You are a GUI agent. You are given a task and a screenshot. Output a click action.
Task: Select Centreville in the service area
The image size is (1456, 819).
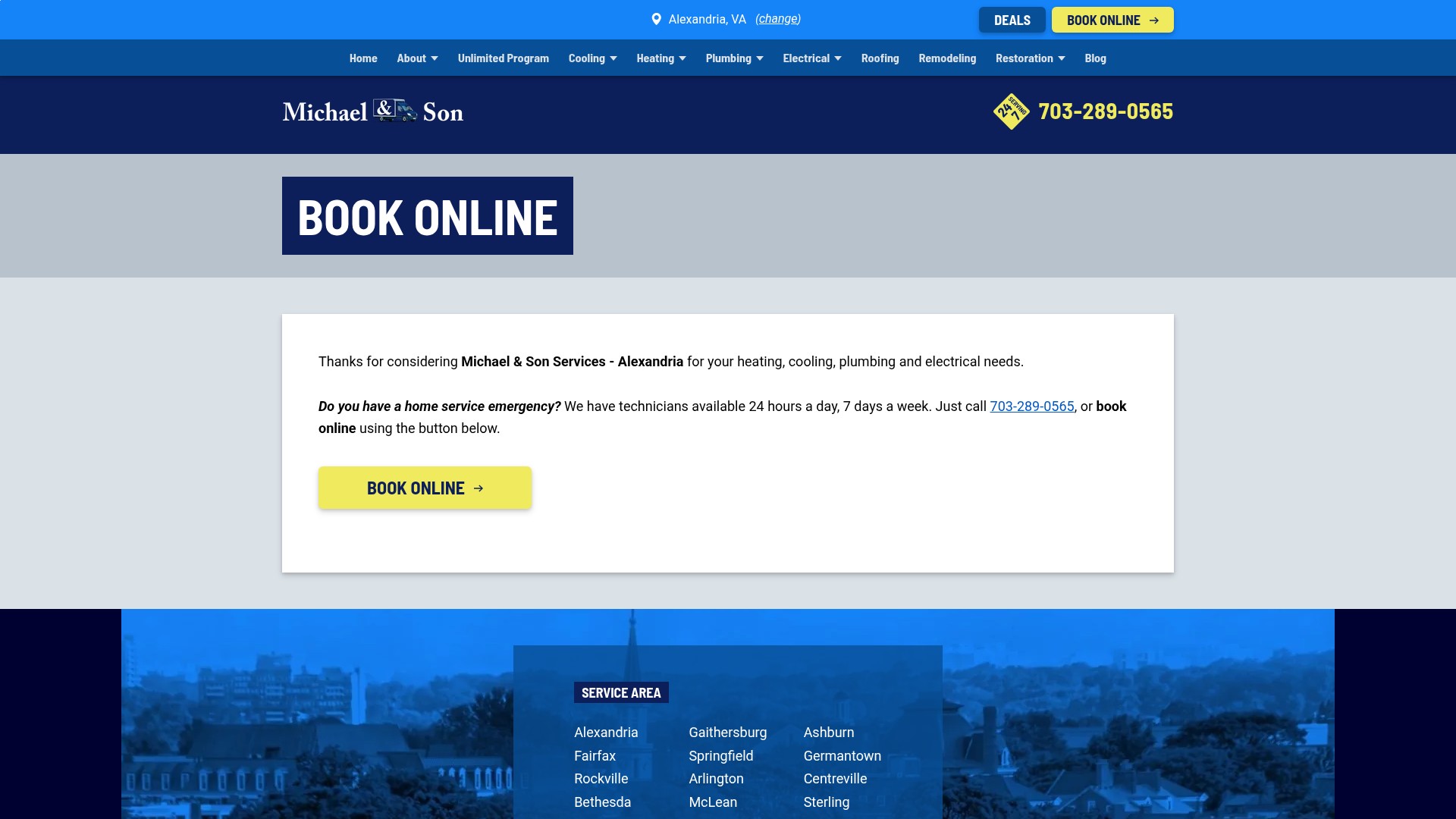[x=835, y=779]
